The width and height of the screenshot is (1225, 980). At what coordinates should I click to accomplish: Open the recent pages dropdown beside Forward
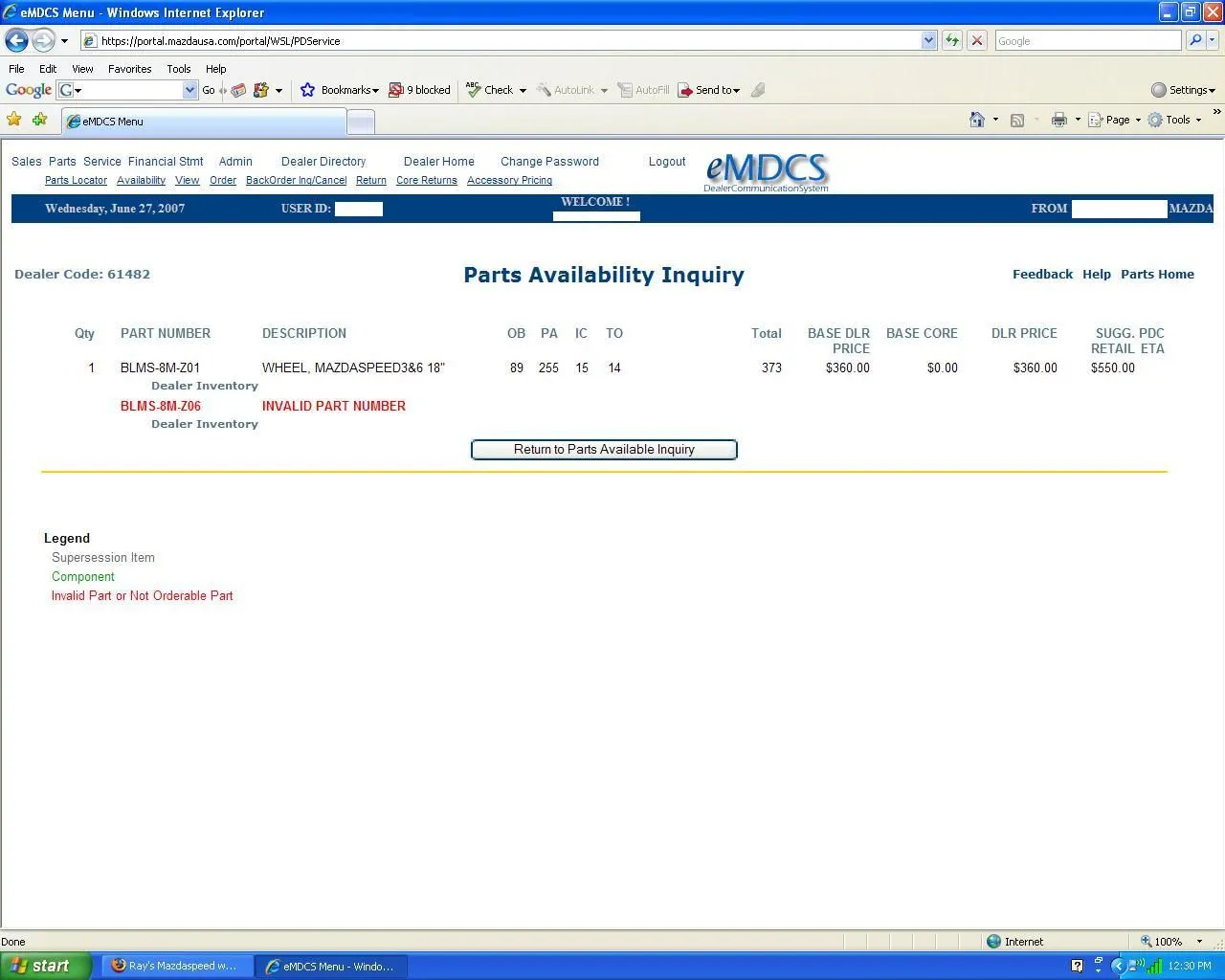coord(64,41)
